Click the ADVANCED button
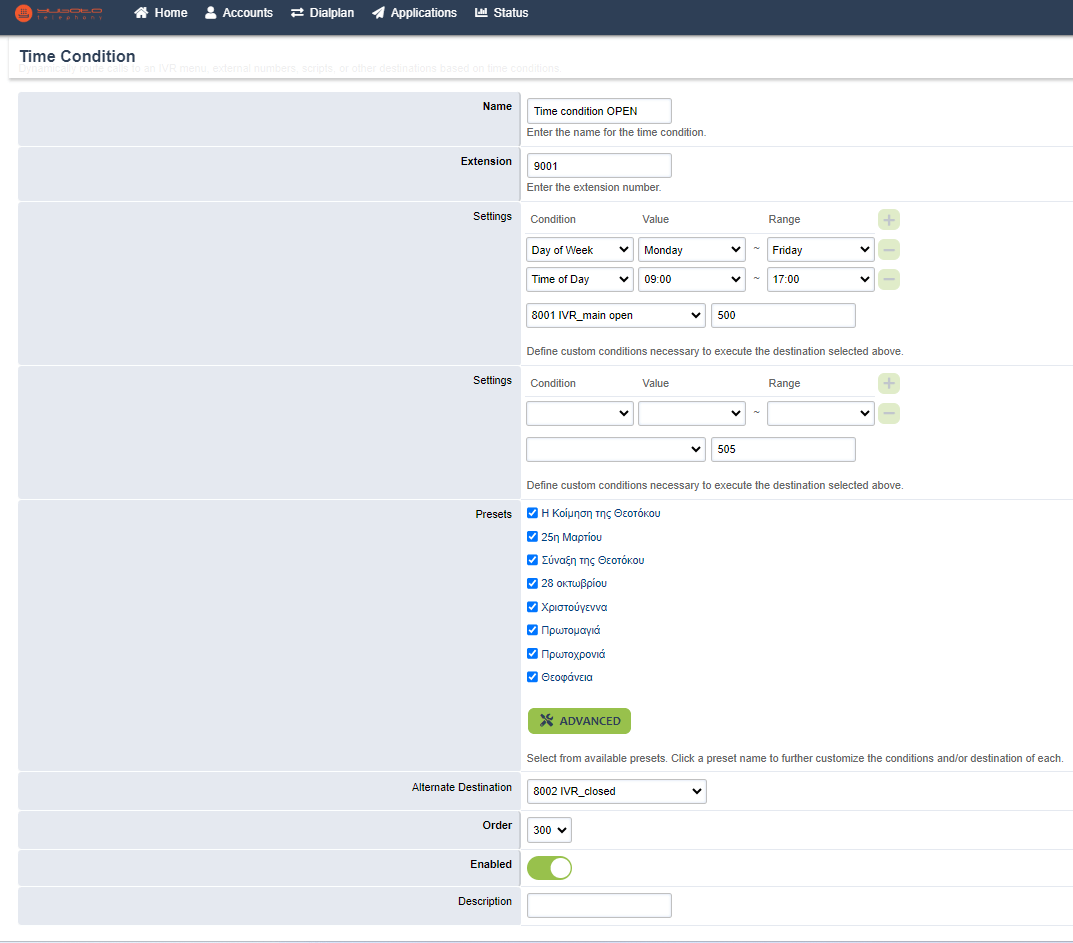Image resolution: width=1073 pixels, height=943 pixels. [x=579, y=721]
